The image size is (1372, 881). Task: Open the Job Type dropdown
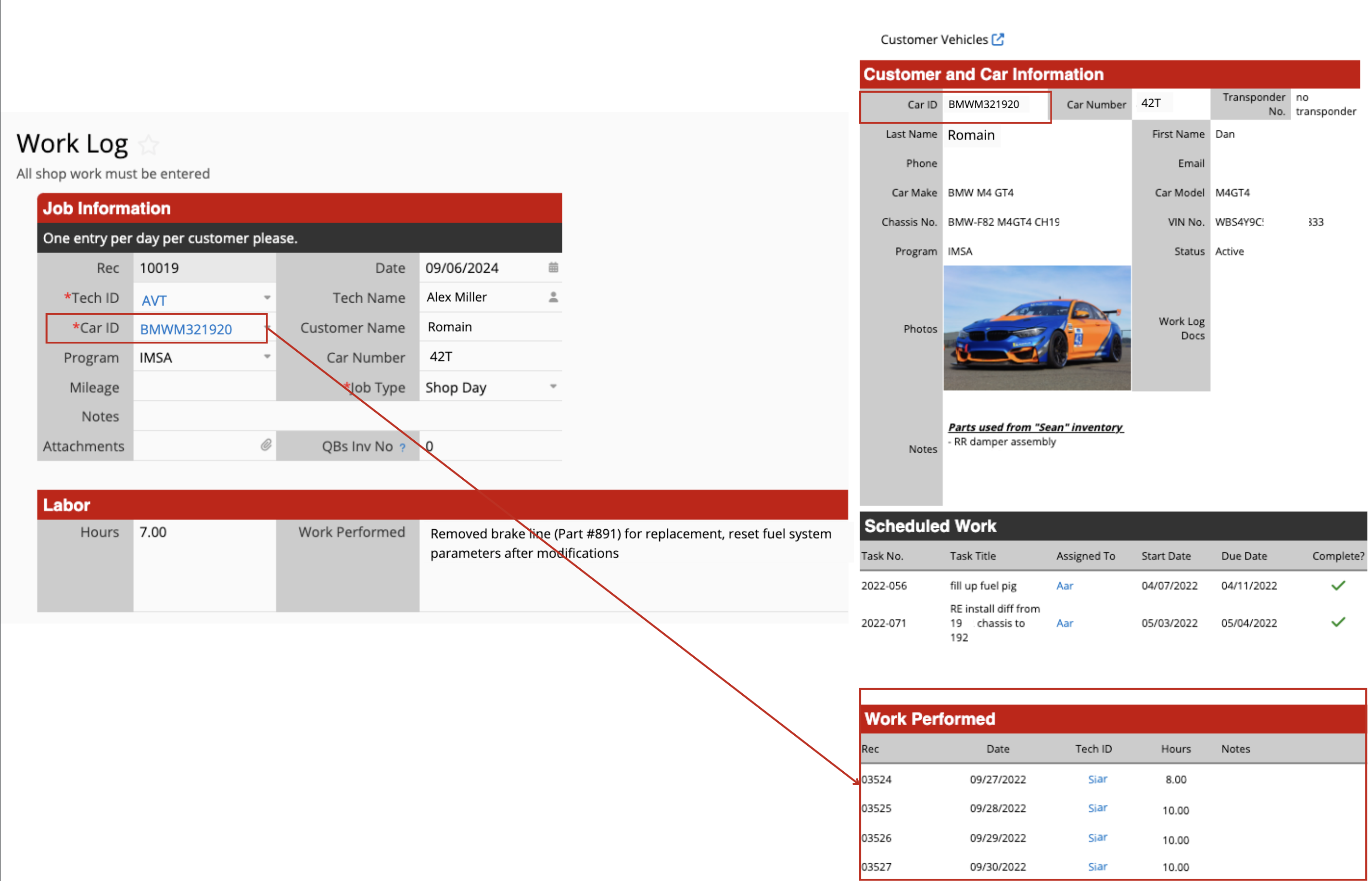(553, 387)
